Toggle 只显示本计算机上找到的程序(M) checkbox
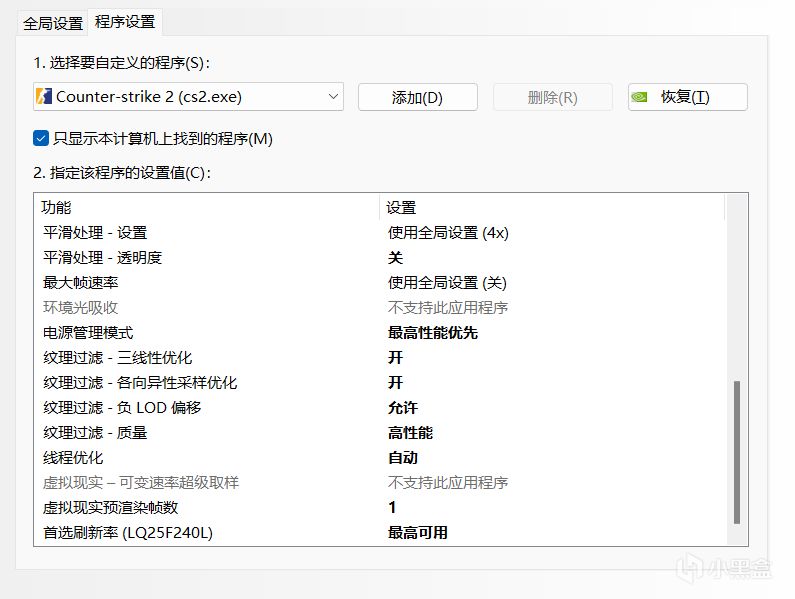Viewport: 795px width, 599px height. point(41,138)
